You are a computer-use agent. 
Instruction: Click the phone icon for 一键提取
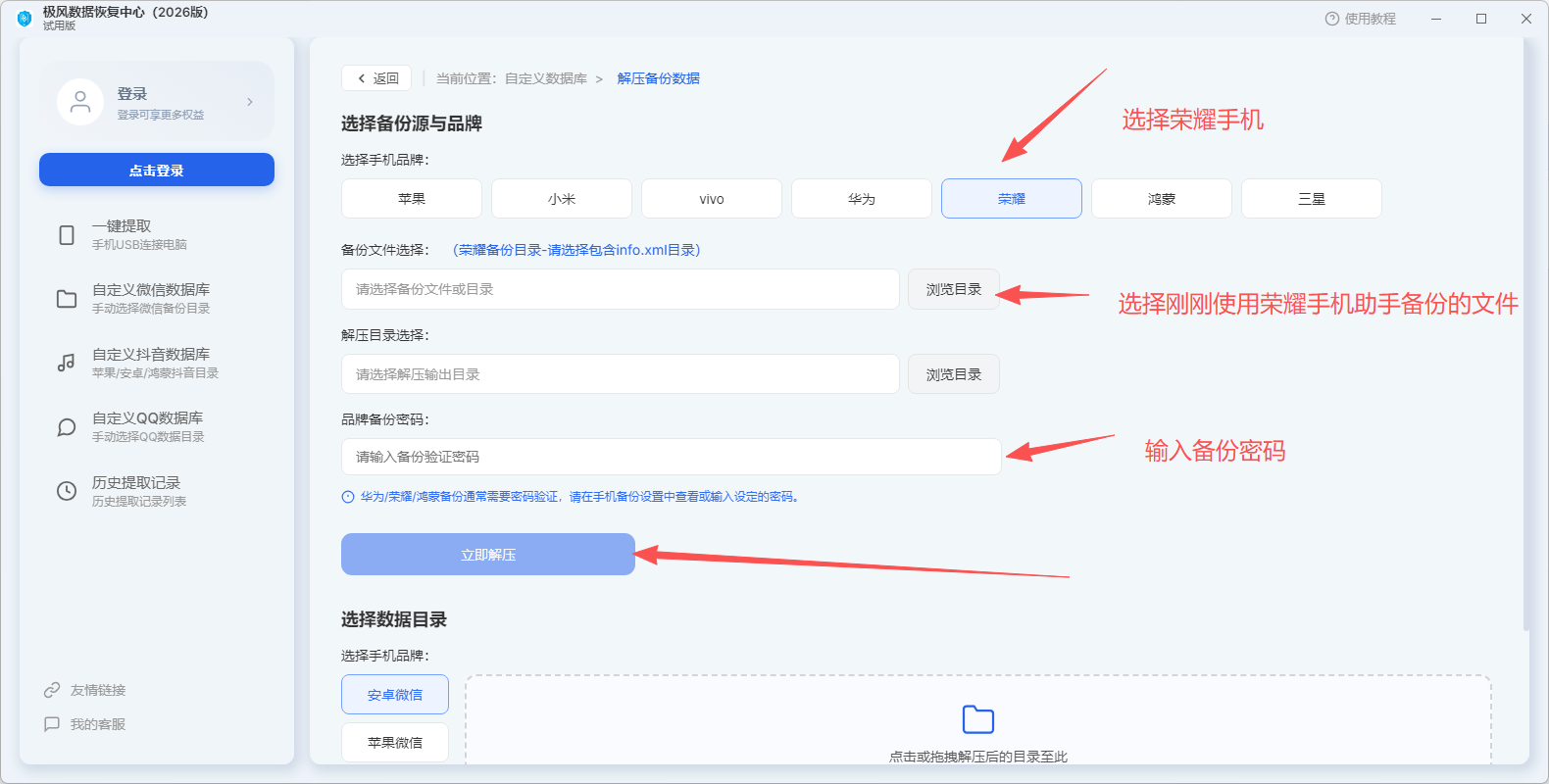pos(67,235)
